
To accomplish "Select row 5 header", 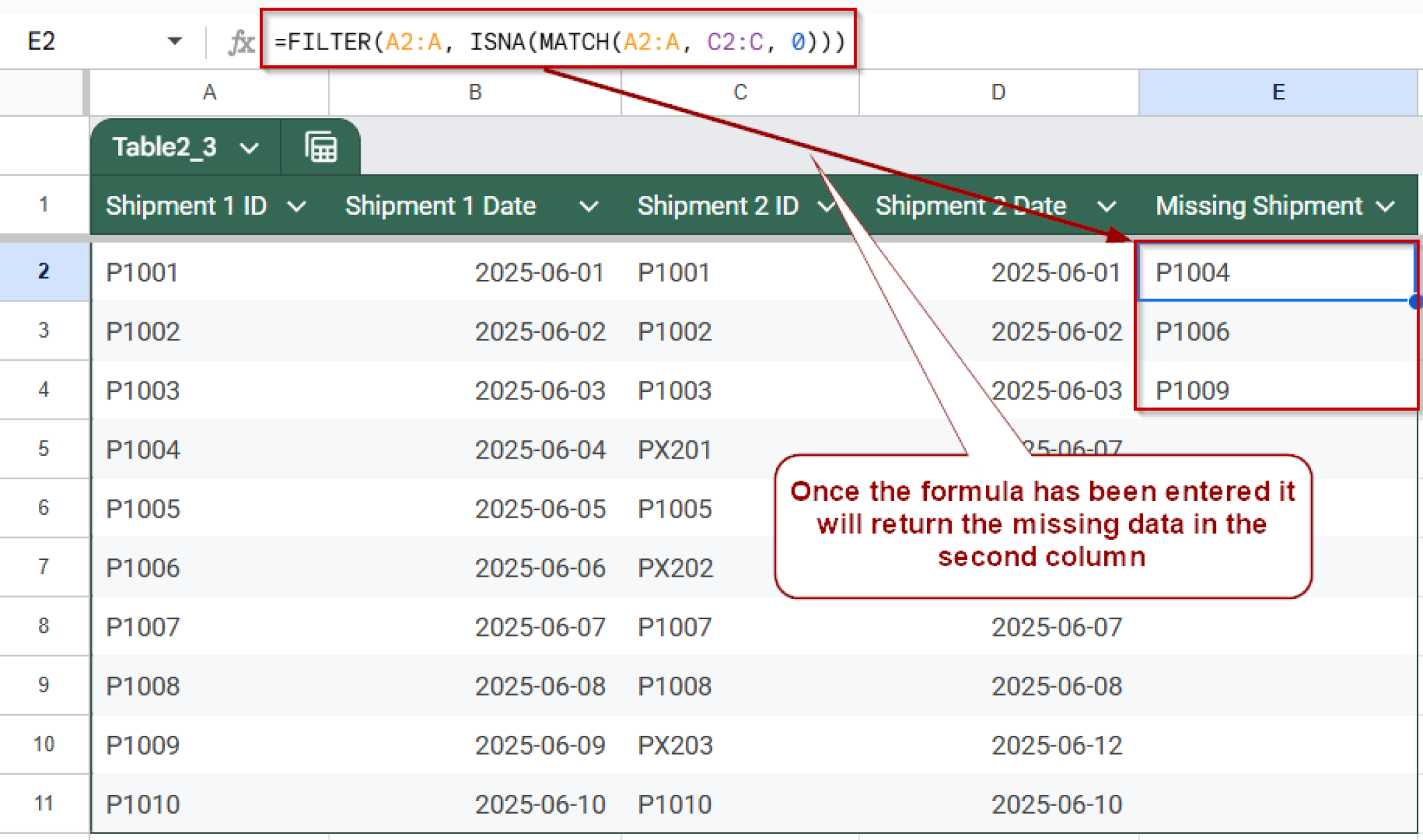I will coord(44,449).
